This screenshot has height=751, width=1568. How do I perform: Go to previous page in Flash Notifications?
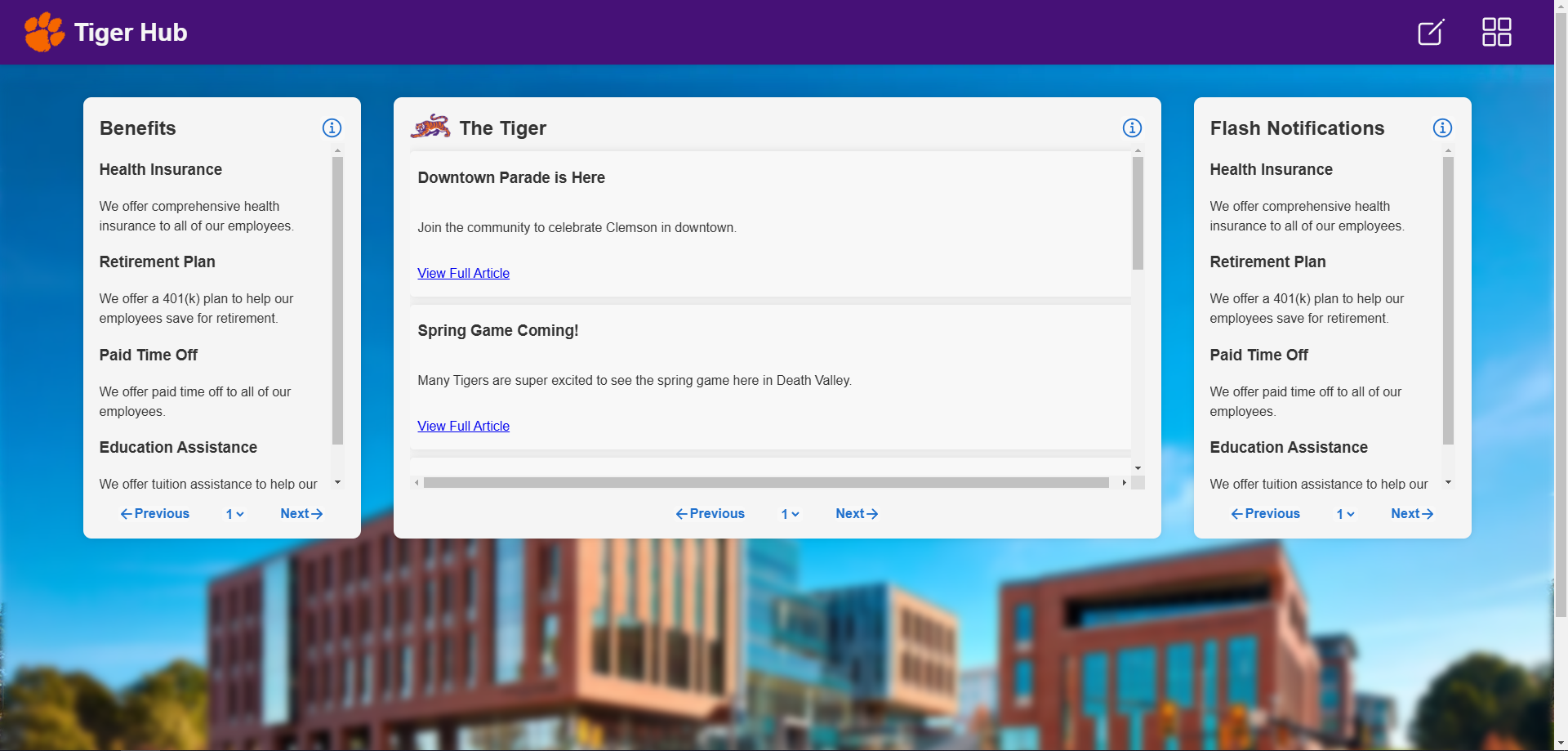pyautogui.click(x=1266, y=514)
